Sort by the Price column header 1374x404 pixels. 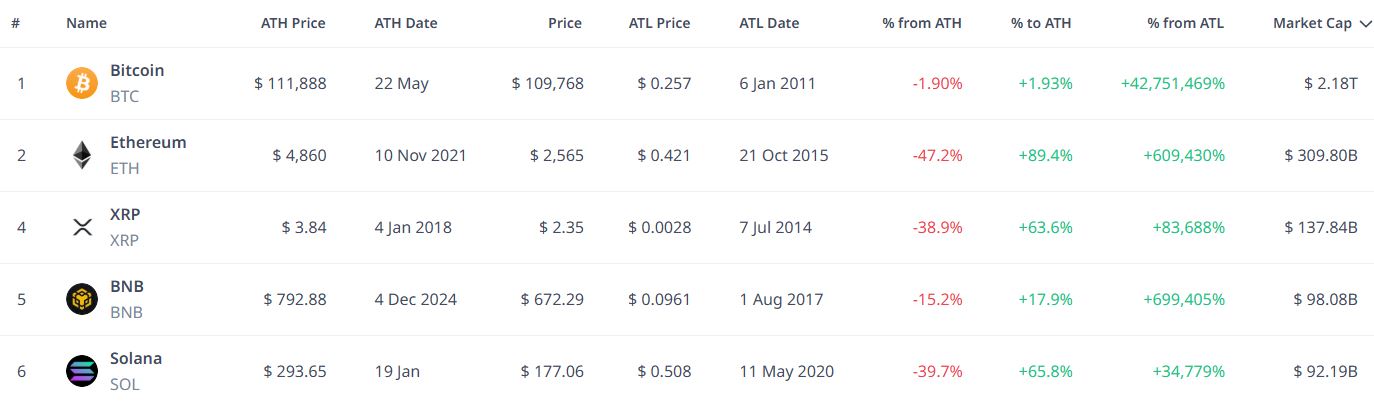click(566, 23)
